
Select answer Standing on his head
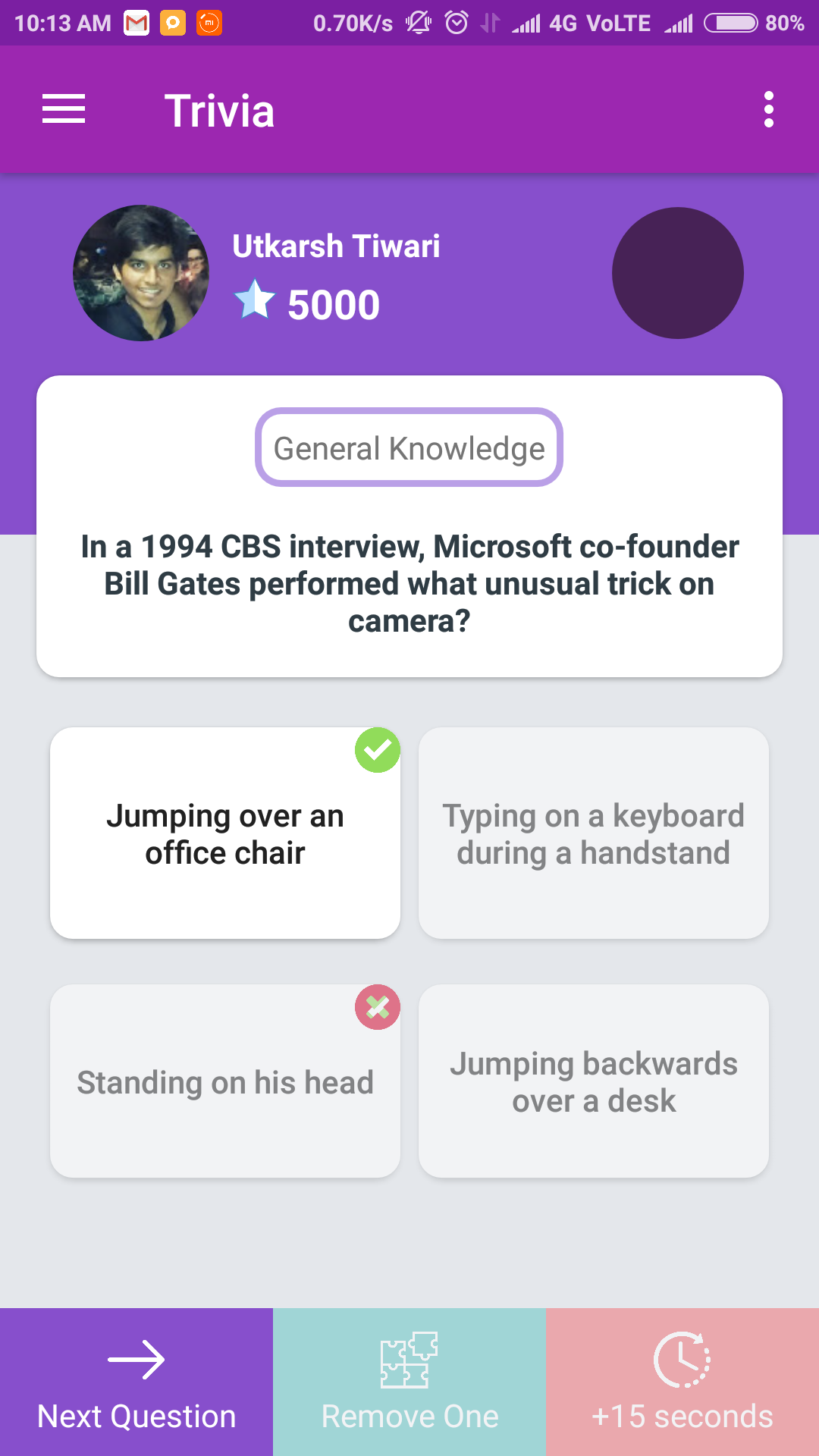[225, 1081]
